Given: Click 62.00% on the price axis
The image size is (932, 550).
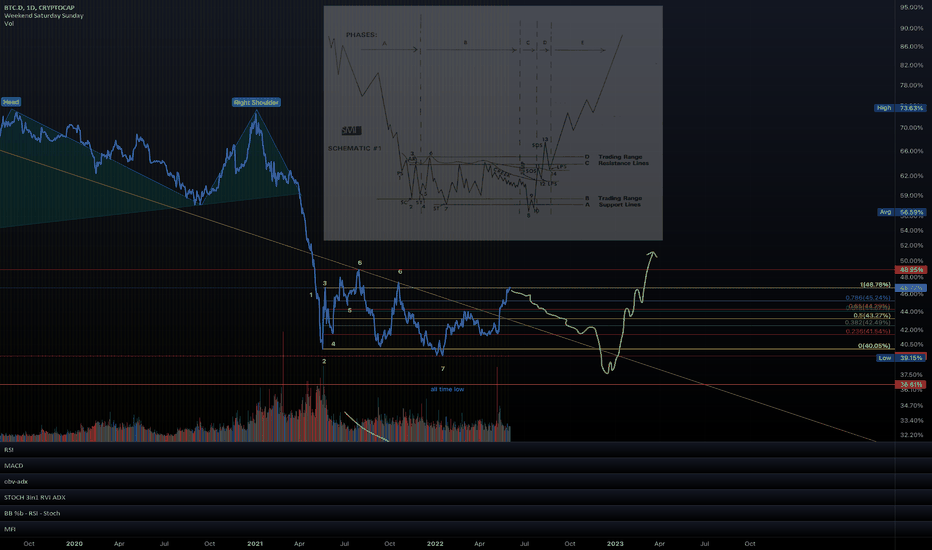Looking at the screenshot, I should 911,175.
